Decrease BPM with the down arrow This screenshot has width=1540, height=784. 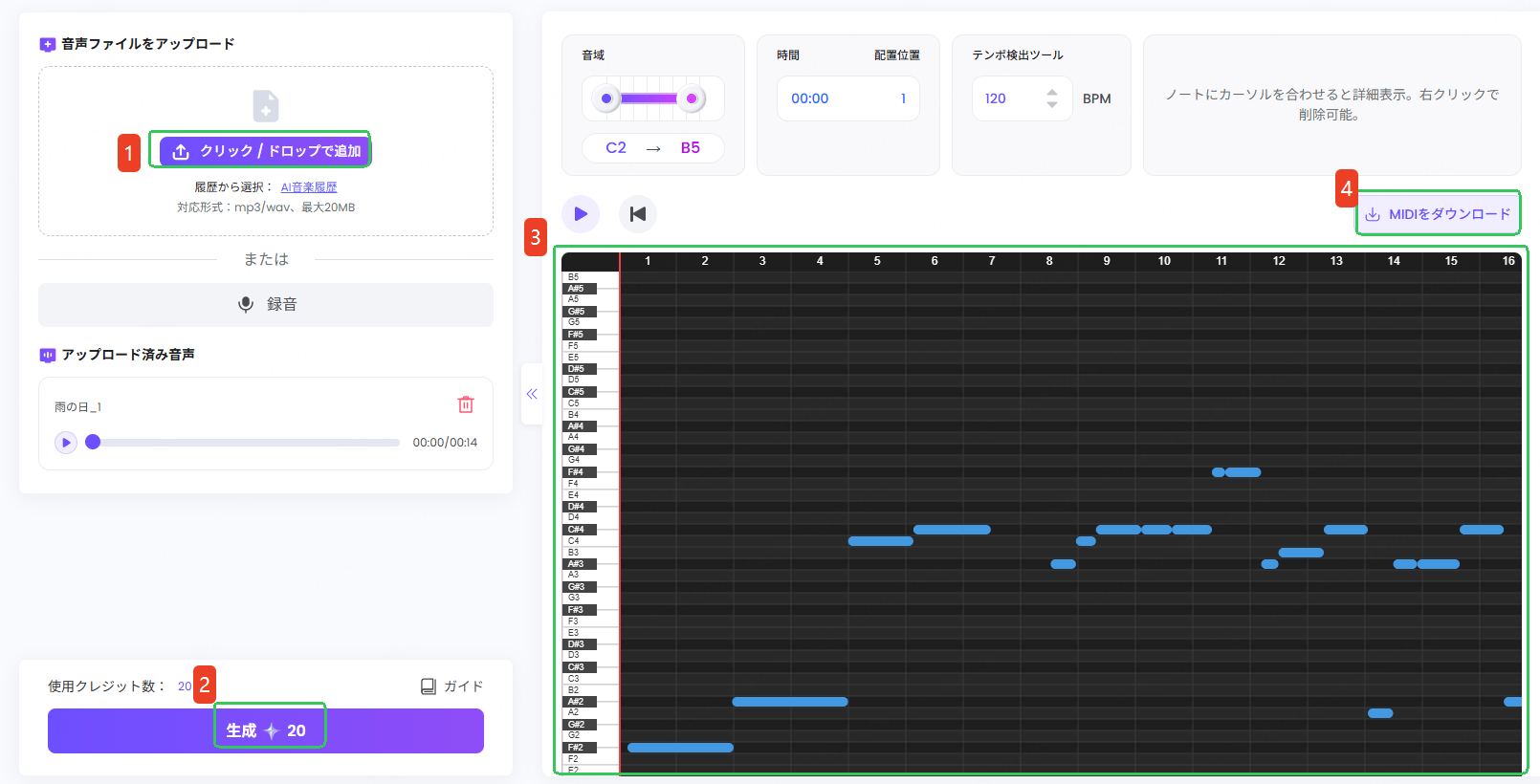(x=1052, y=104)
